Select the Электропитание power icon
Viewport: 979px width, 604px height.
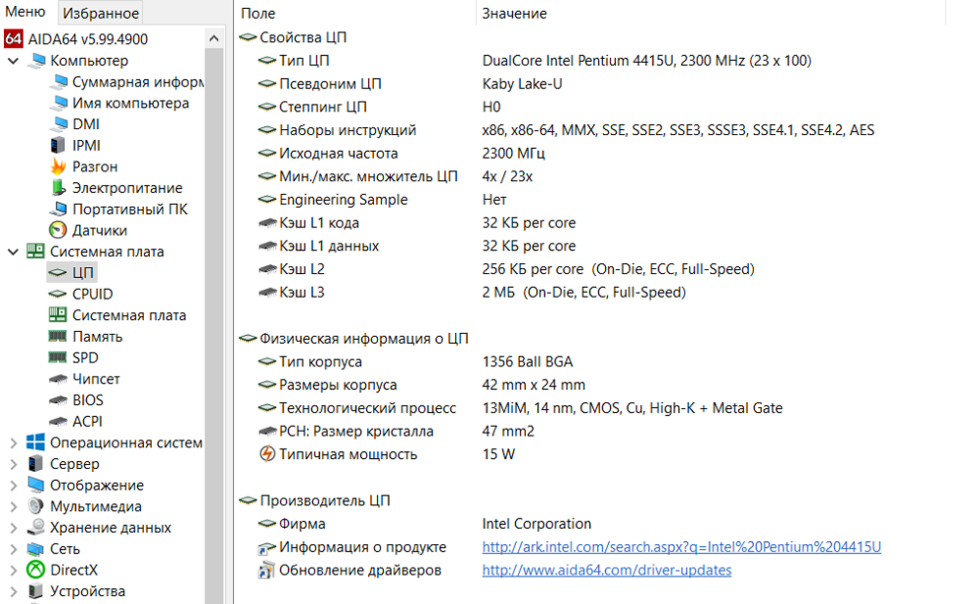point(58,188)
